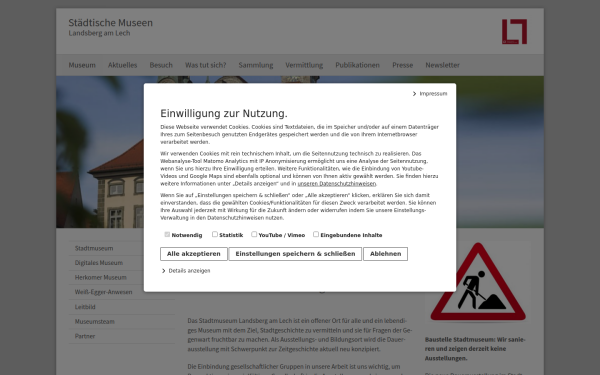Click the Einwilligung zur Nutzung heading

(x=224, y=114)
